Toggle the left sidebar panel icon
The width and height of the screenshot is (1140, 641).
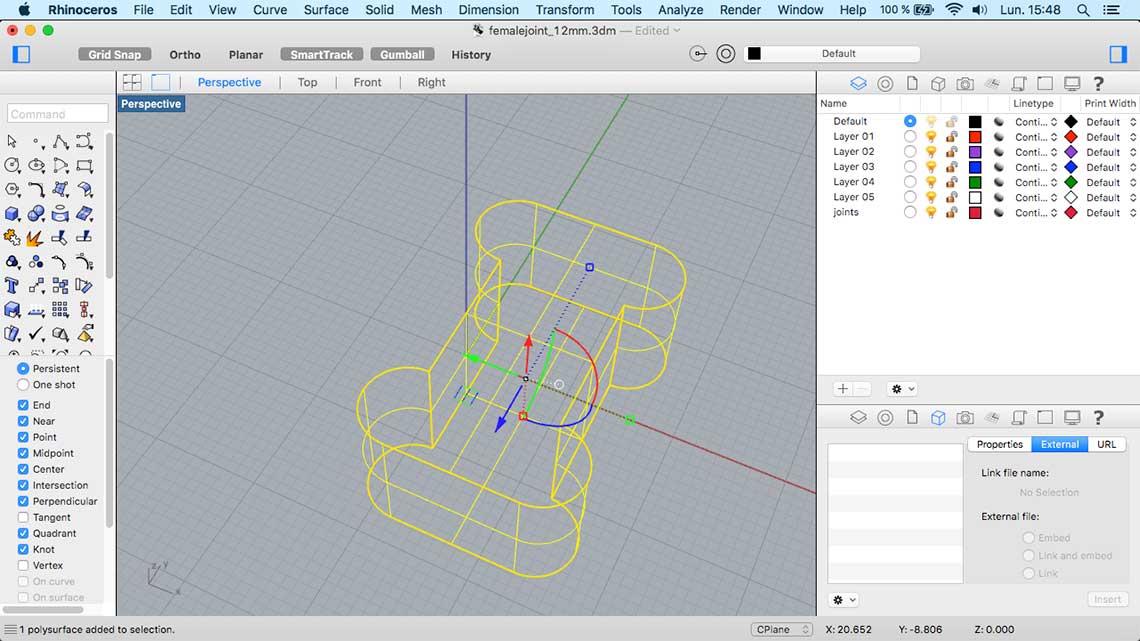(21, 55)
